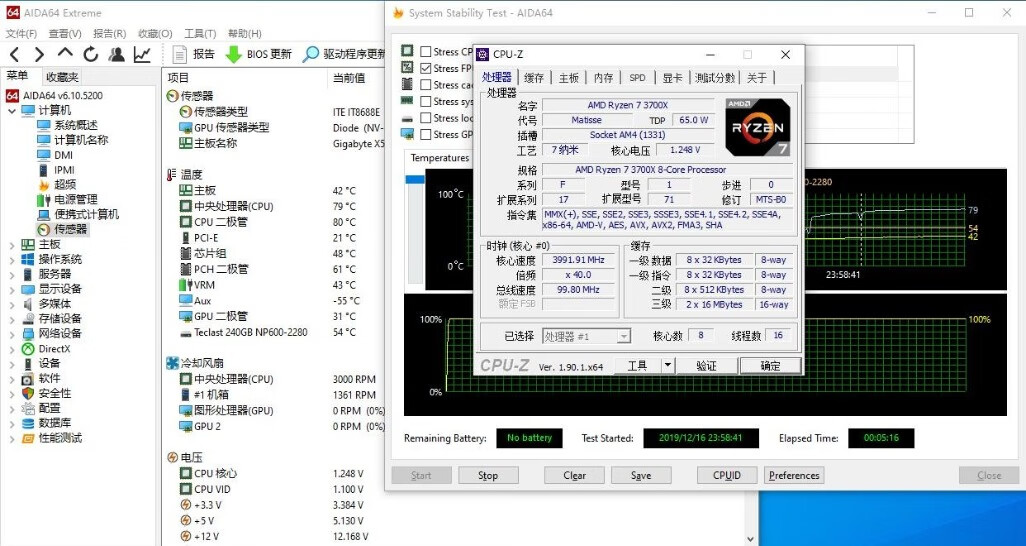Click the Stop button in stability test
Viewport: 1026px width, 546px height.
click(x=488, y=475)
